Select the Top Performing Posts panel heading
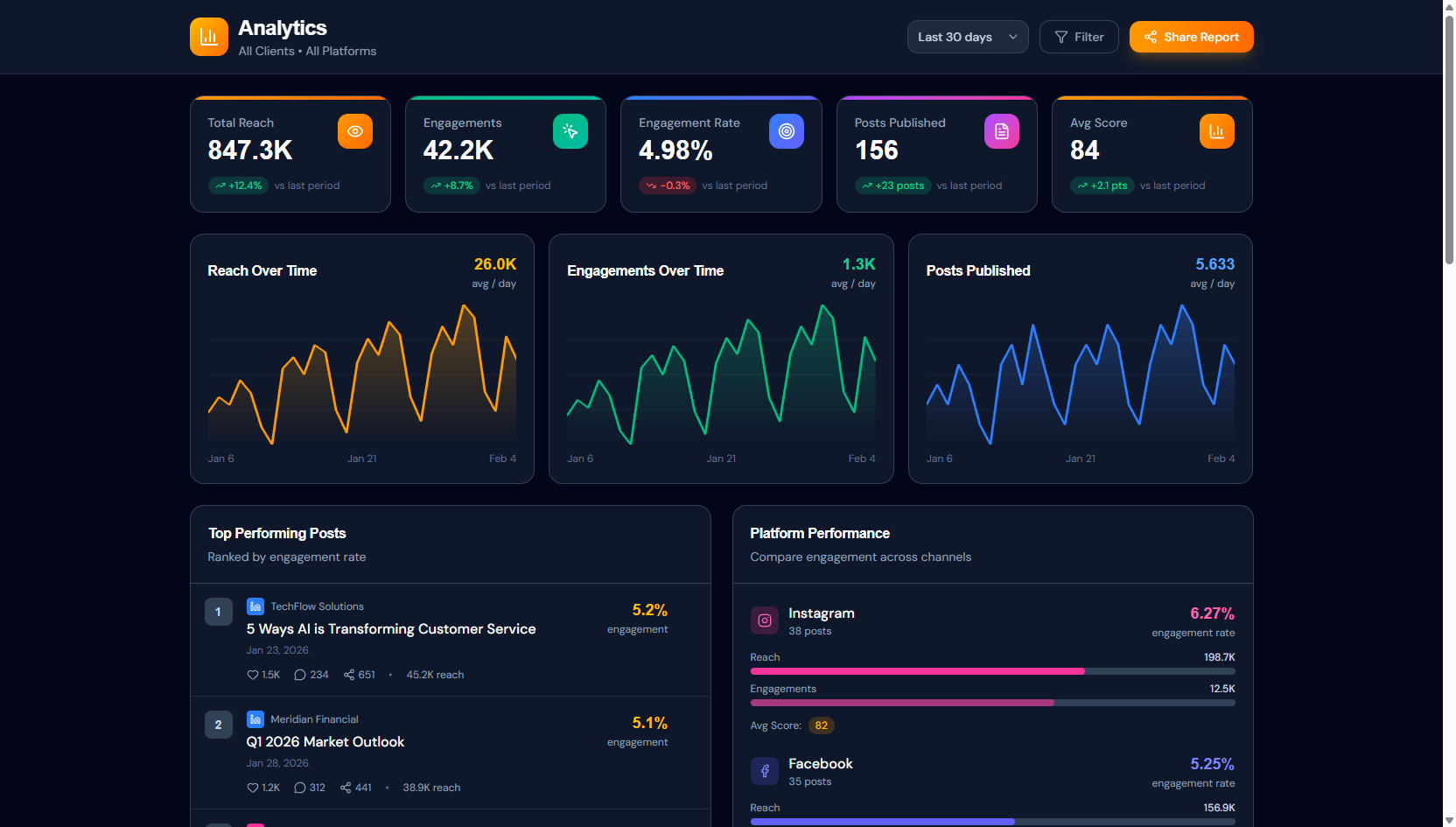This screenshot has width=1456, height=827. coord(276,533)
